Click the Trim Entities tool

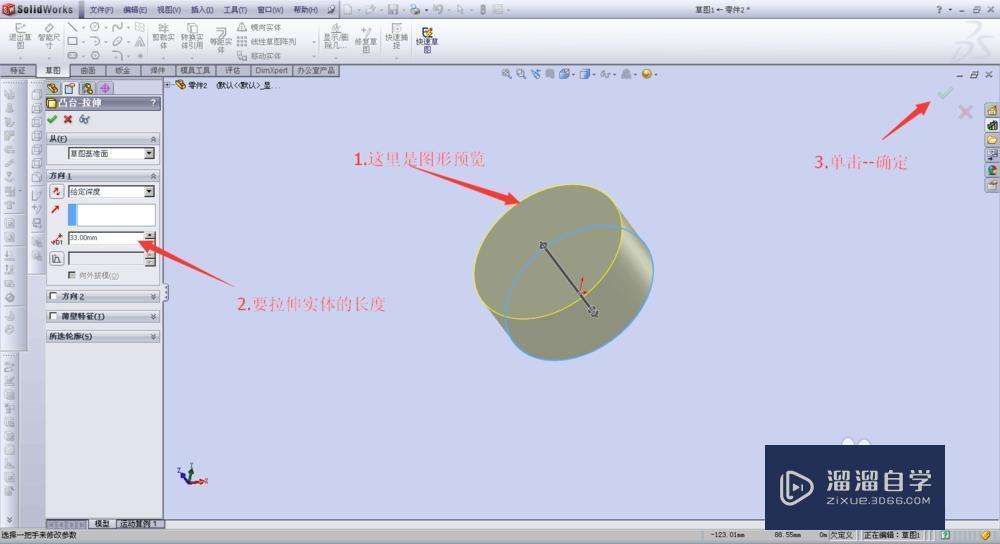[x=163, y=36]
